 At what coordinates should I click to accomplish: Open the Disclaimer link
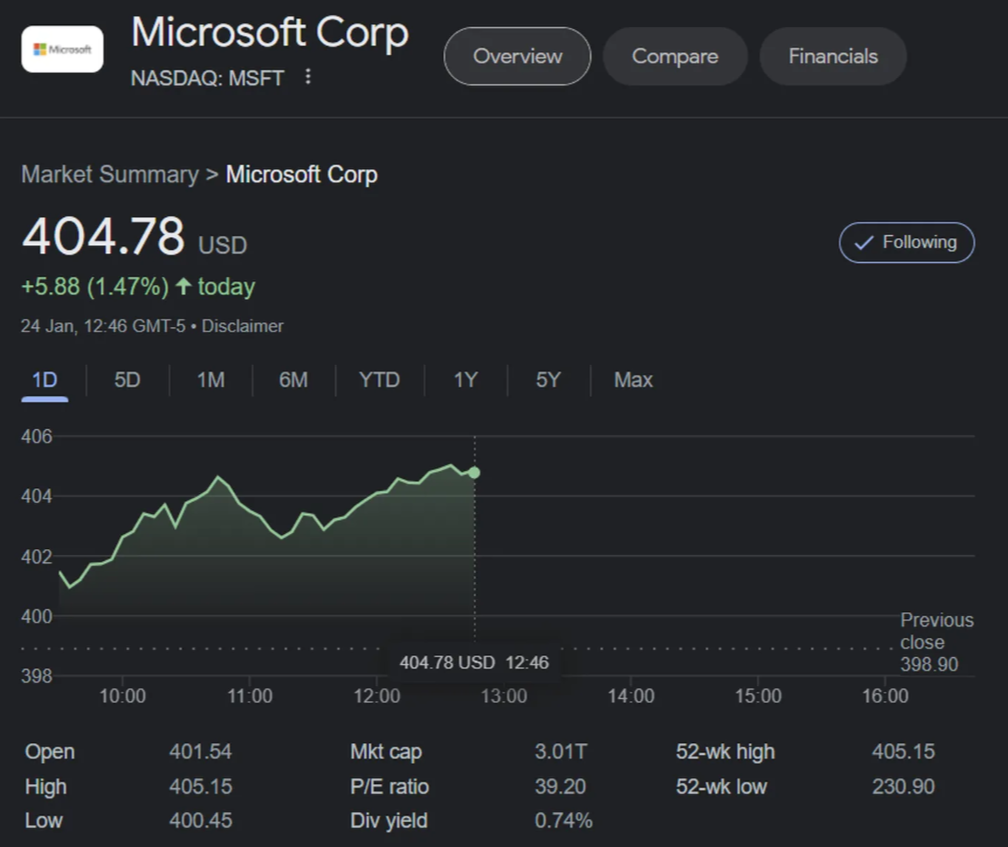click(243, 326)
